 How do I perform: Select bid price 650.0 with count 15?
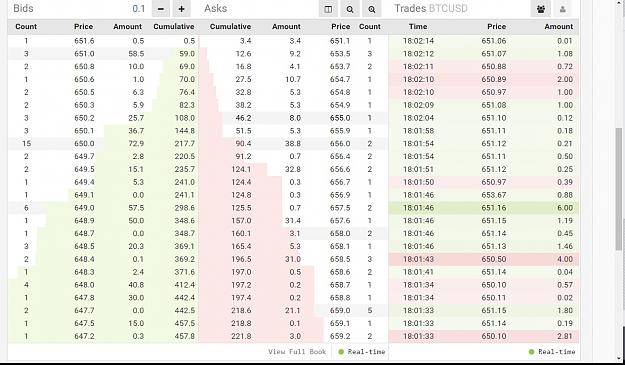(x=84, y=144)
